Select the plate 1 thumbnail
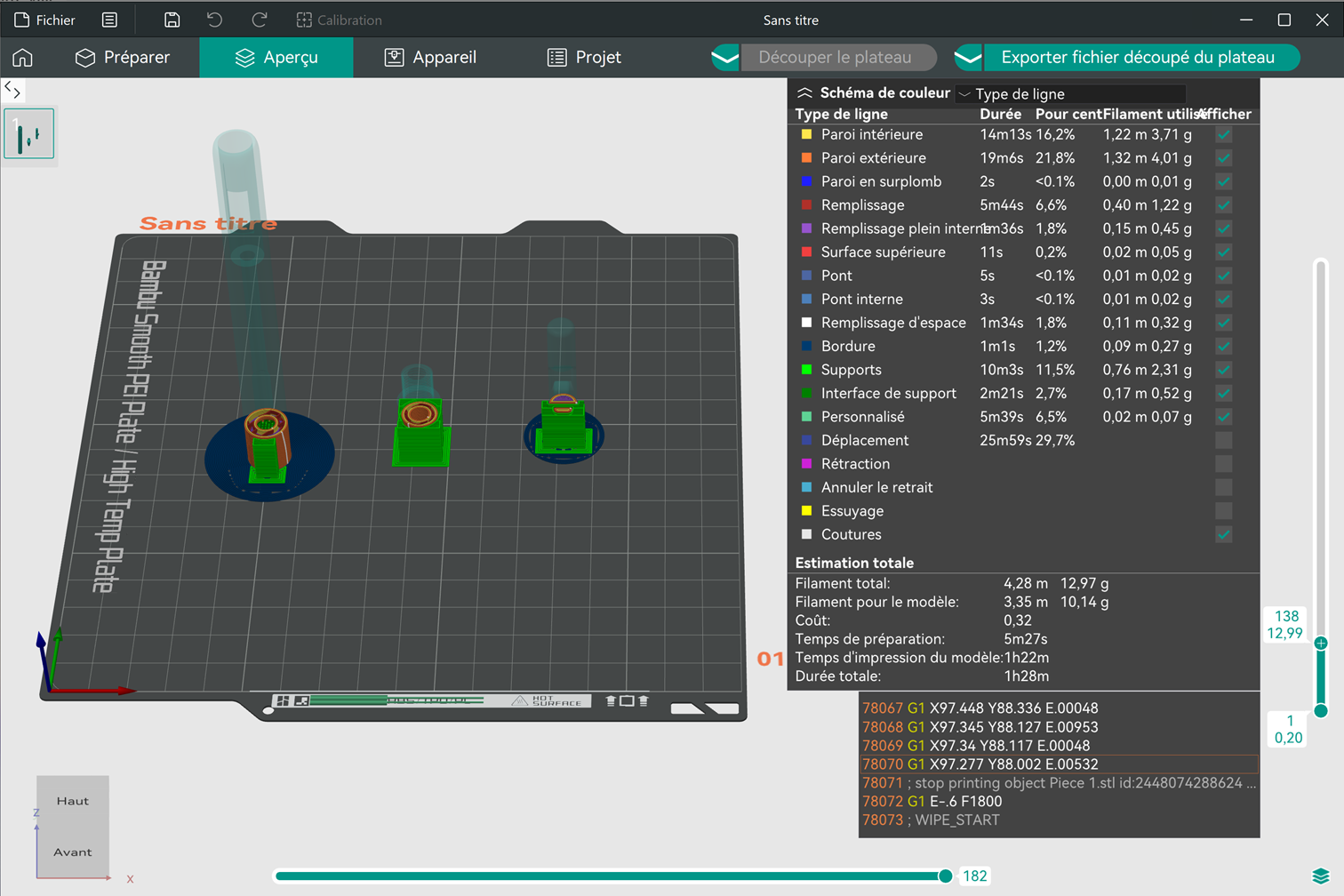This screenshot has width=1344, height=896. [x=29, y=134]
